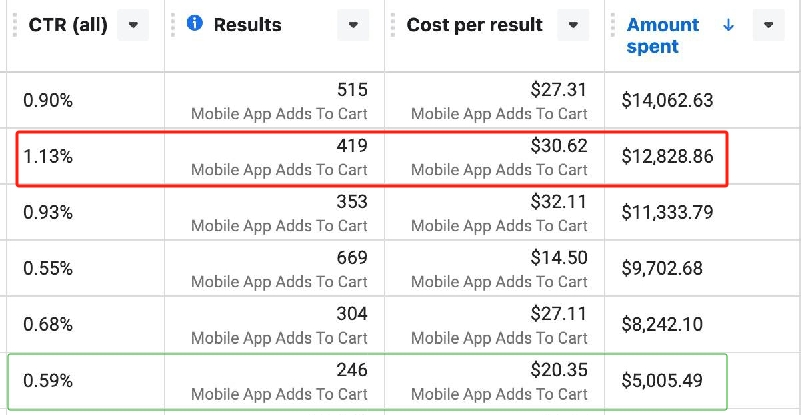The width and height of the screenshot is (801, 415).
Task: Click the 1.13% CTR cell
Action: click(x=48, y=156)
